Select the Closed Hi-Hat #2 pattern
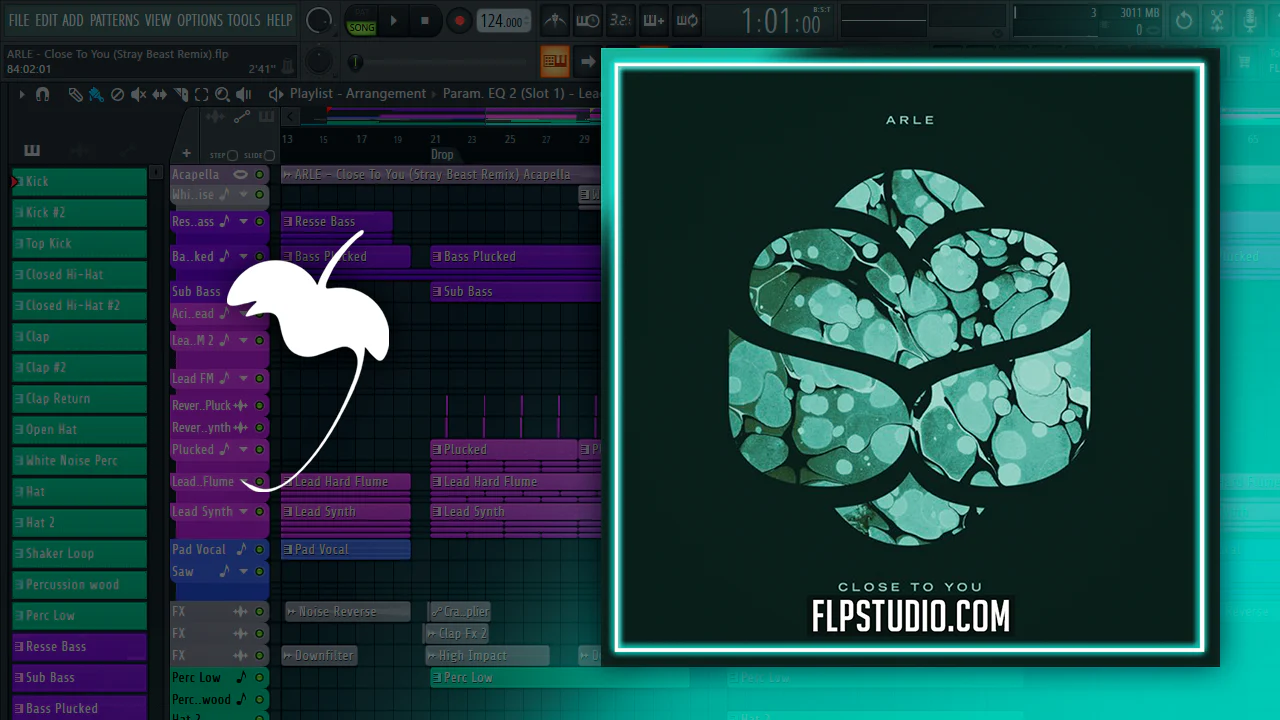The image size is (1280, 720). (79, 306)
